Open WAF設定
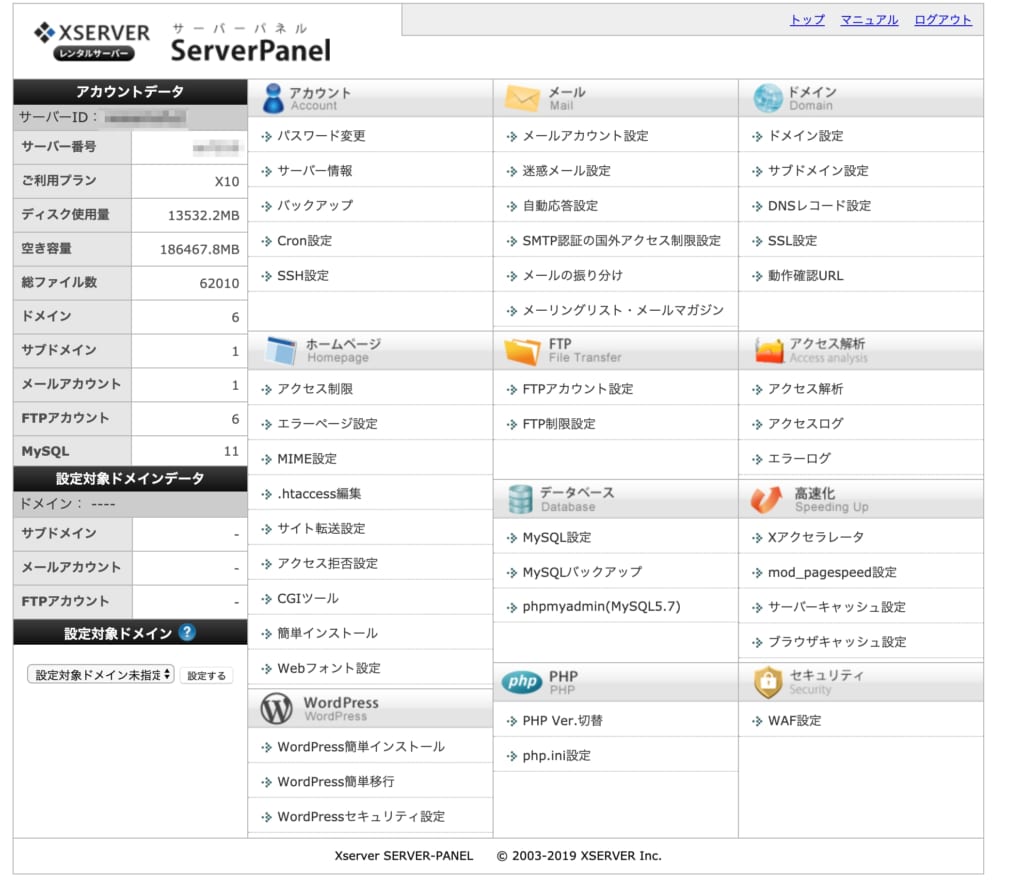 (794, 721)
